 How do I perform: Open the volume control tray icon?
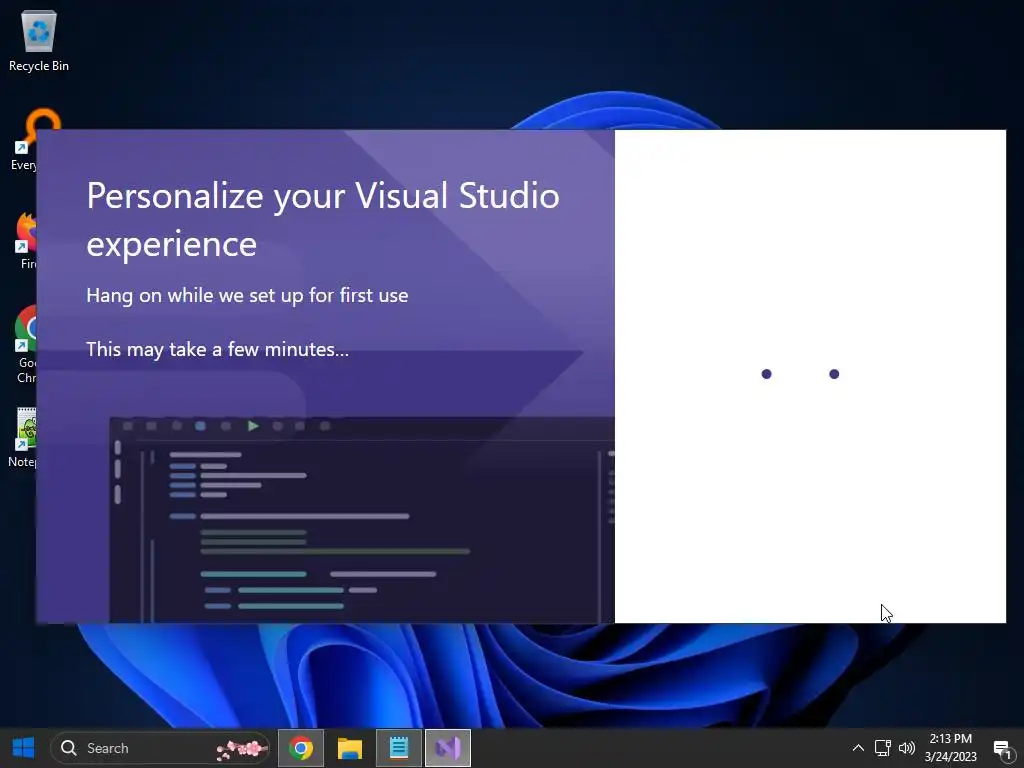pyautogui.click(x=906, y=748)
